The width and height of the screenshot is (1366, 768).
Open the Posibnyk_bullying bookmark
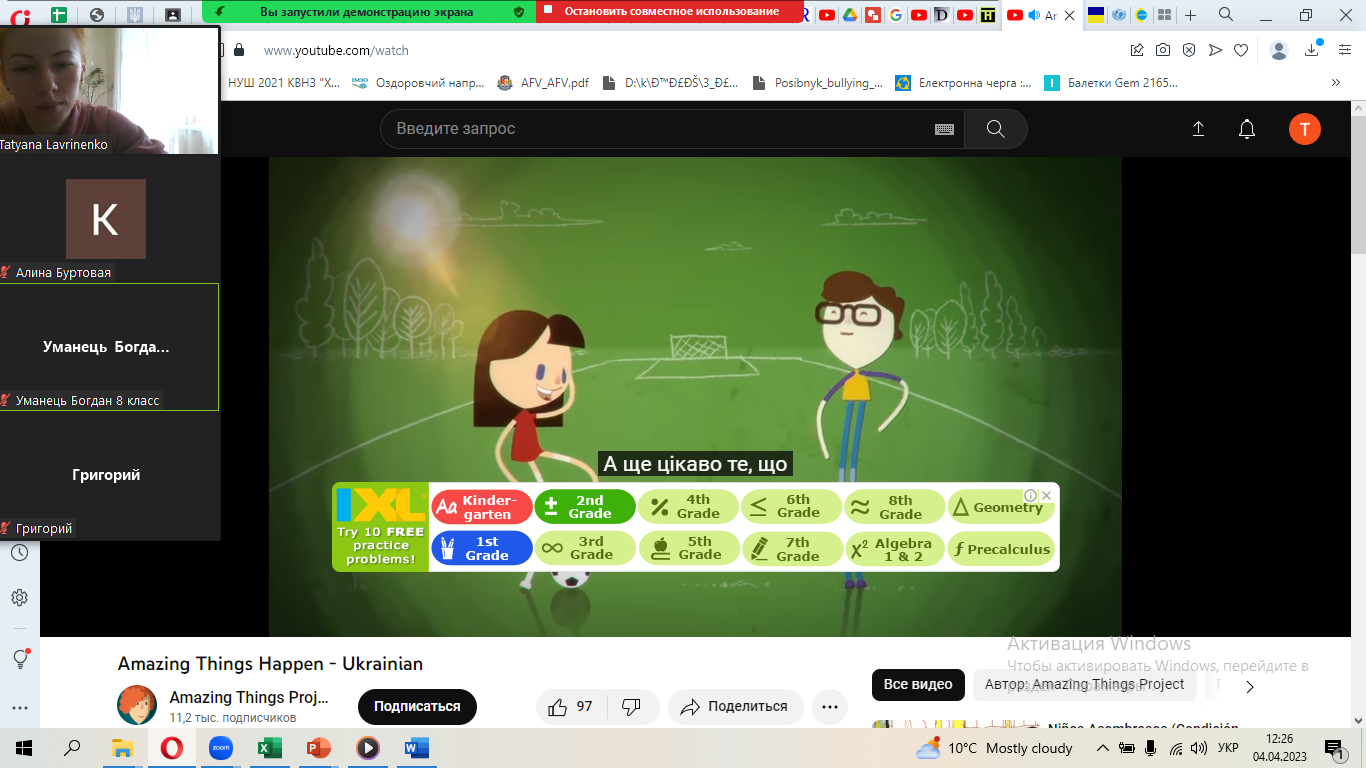point(817,83)
